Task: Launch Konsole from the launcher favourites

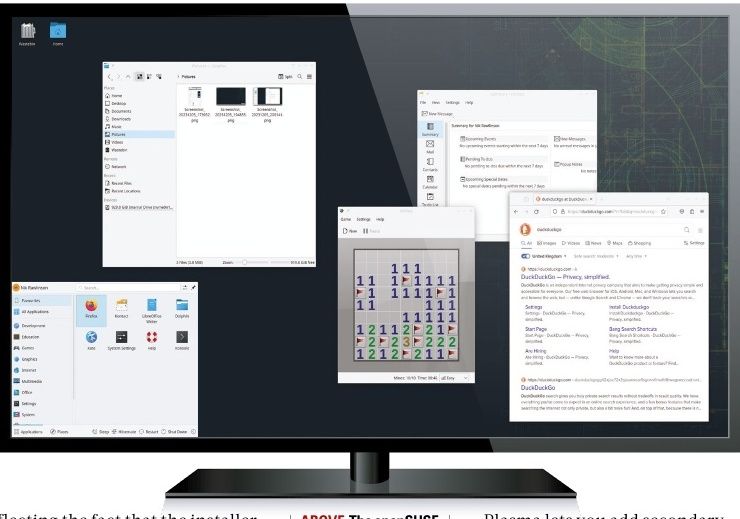Action: coord(182,340)
